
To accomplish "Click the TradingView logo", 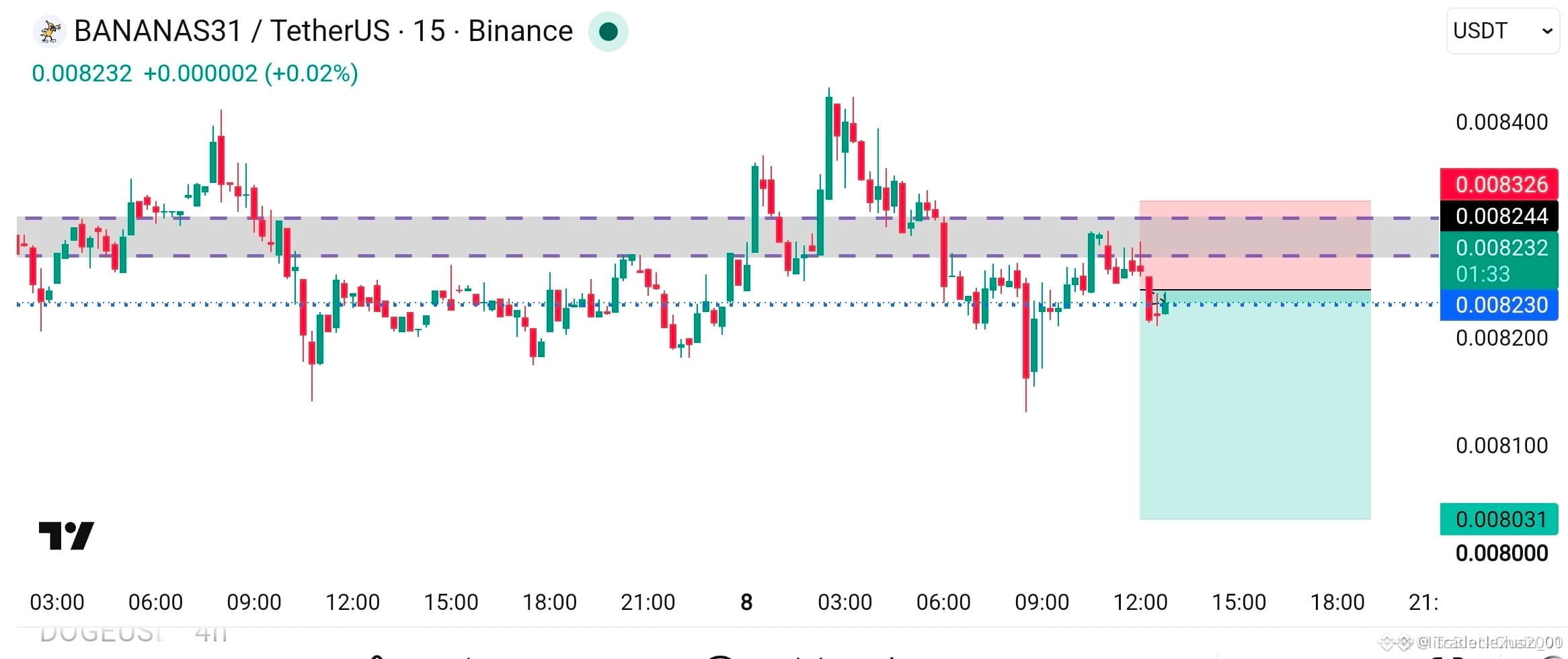I will [66, 536].
